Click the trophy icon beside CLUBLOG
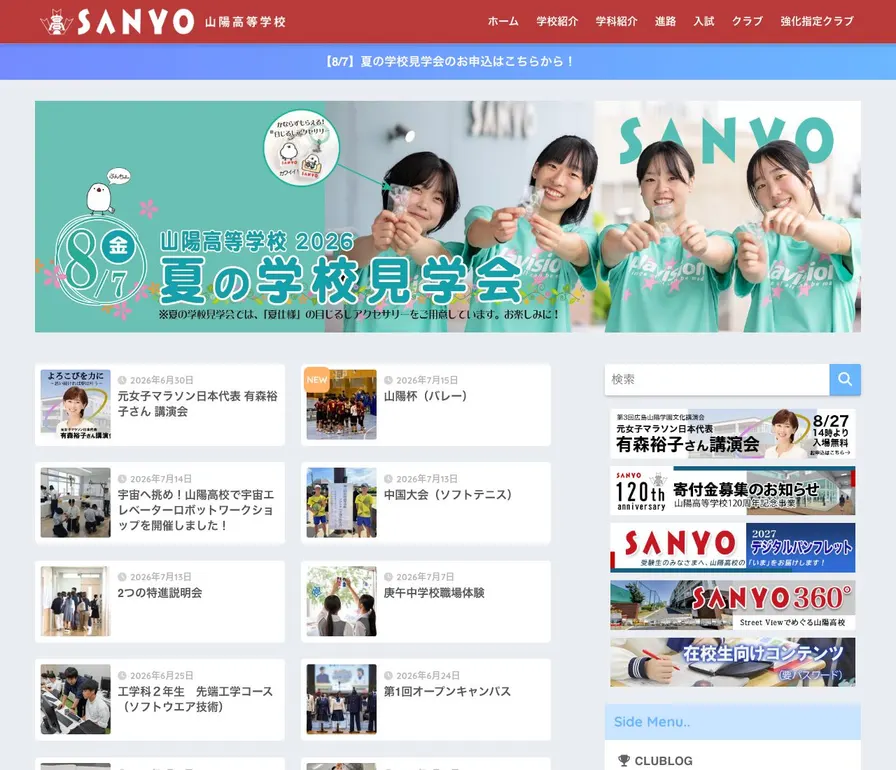 click(x=623, y=760)
